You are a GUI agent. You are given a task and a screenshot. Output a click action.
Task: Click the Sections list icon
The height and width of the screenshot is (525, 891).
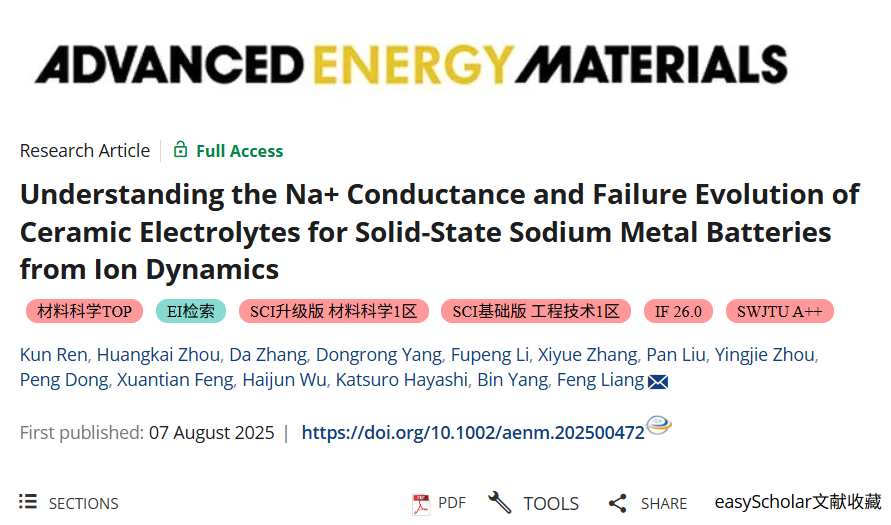click(28, 502)
